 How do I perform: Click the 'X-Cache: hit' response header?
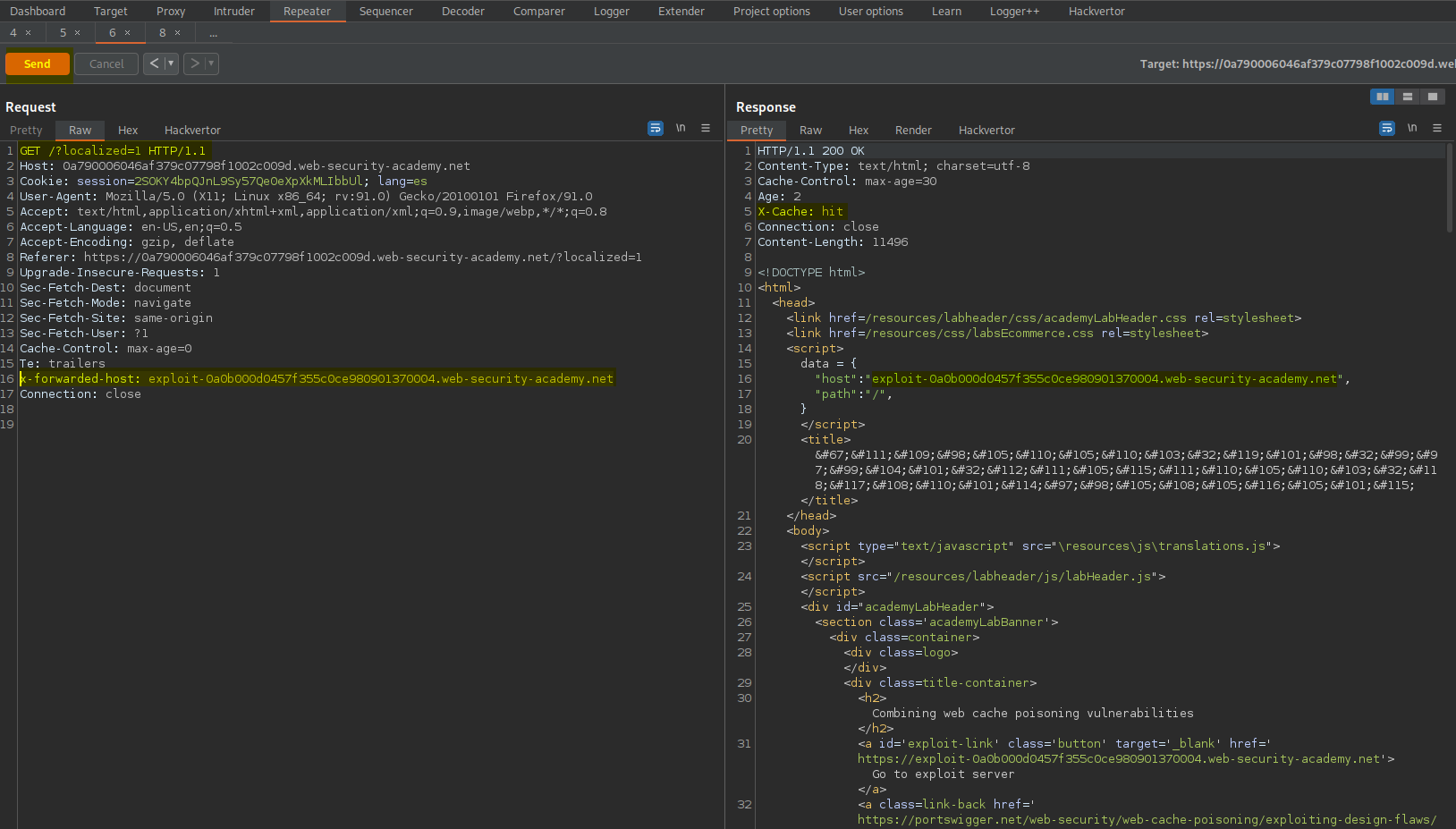(800, 212)
